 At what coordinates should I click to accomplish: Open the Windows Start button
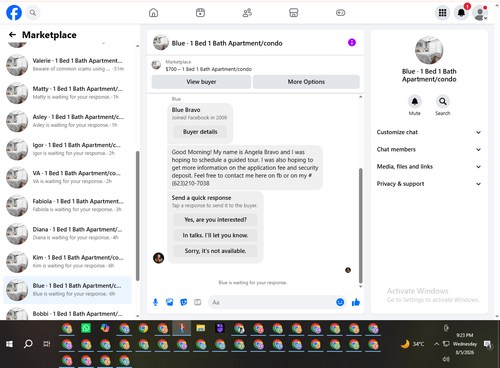click(x=9, y=344)
